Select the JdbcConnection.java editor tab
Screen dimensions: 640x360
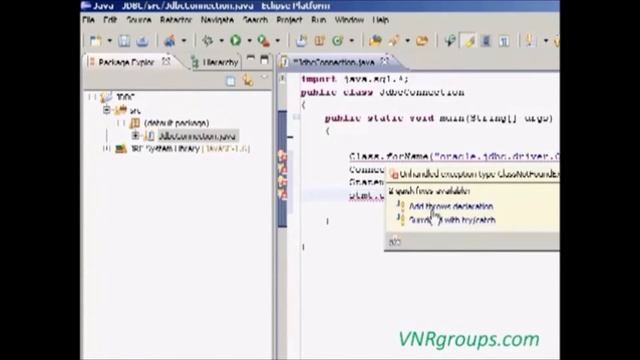coord(333,62)
